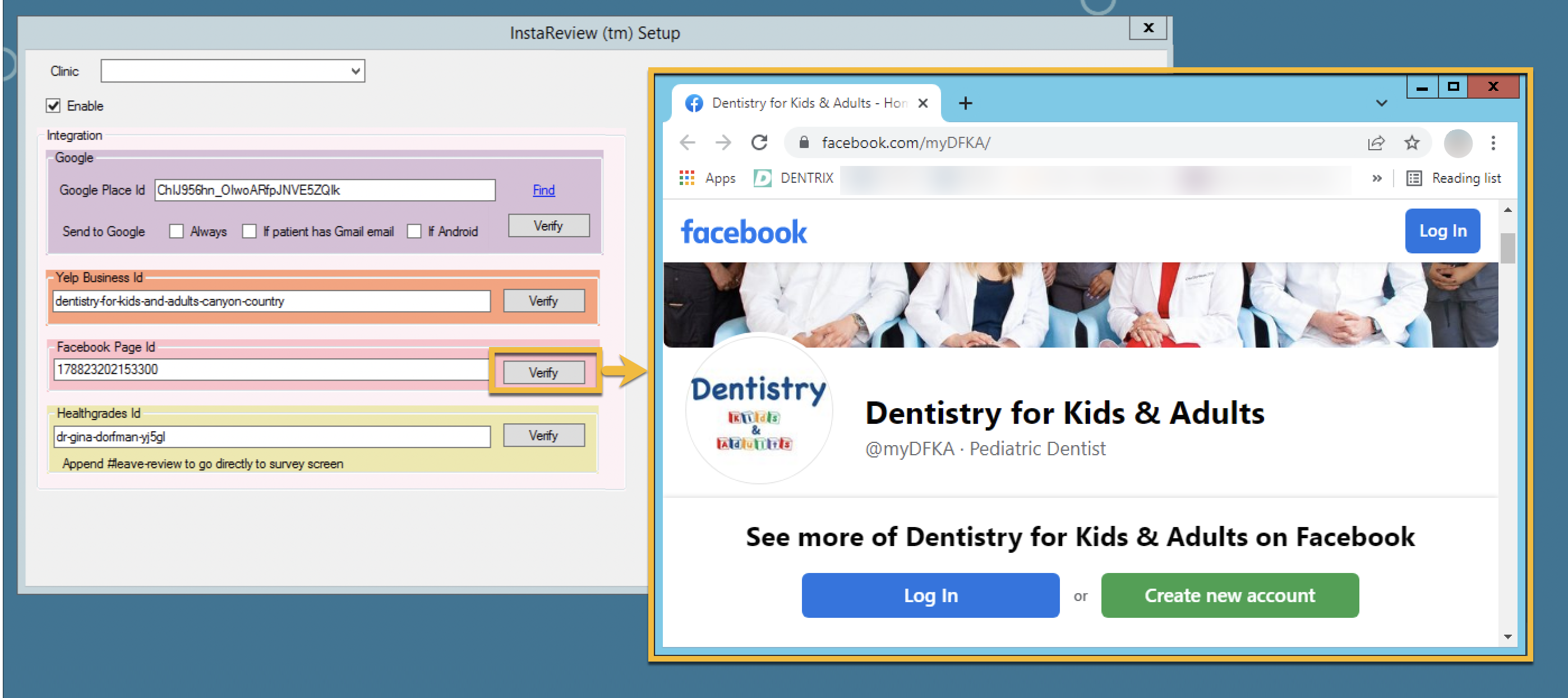Open the Chrome three-dot menu

(1493, 142)
